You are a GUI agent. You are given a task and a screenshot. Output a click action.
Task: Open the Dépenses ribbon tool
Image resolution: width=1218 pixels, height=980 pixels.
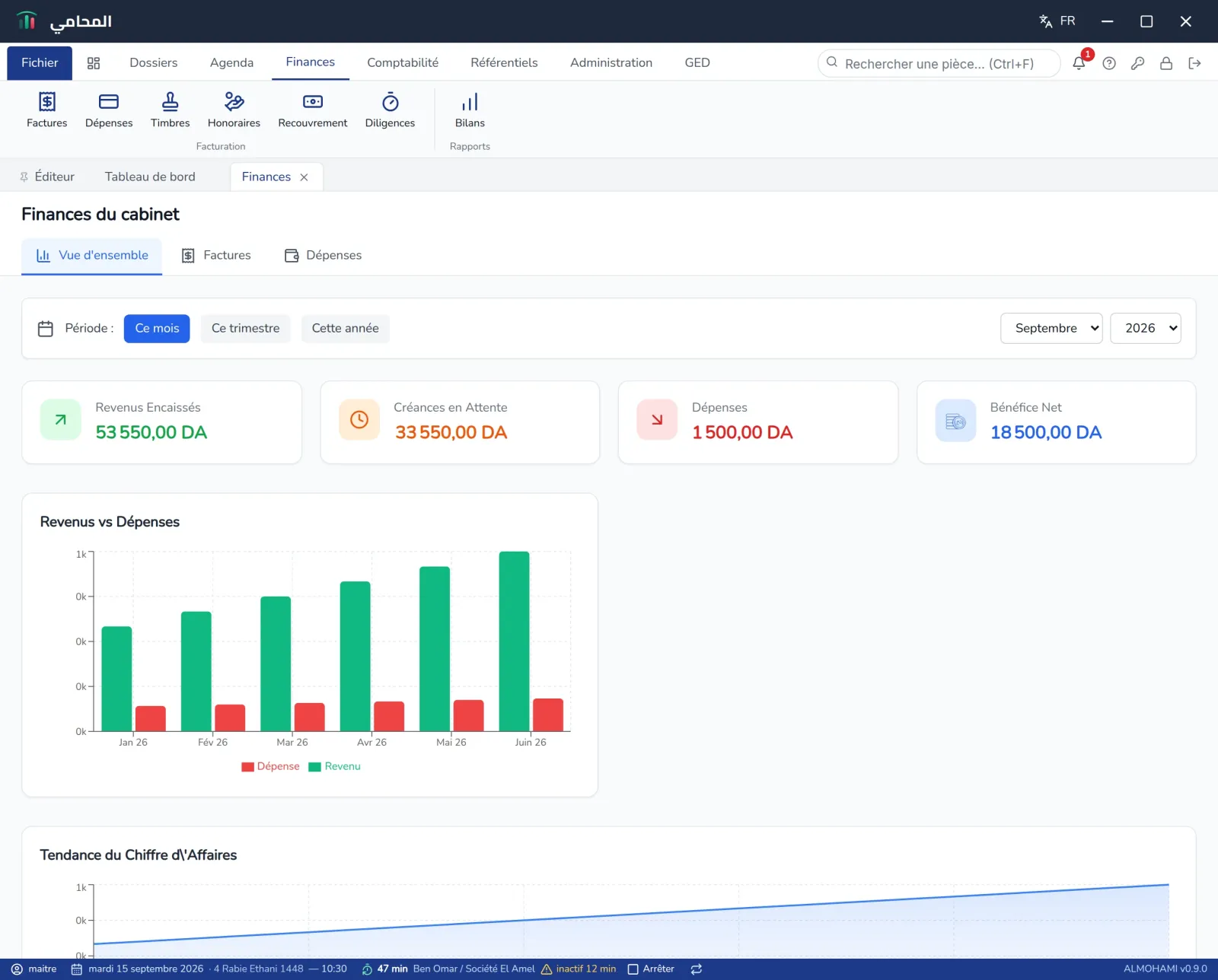(x=109, y=110)
